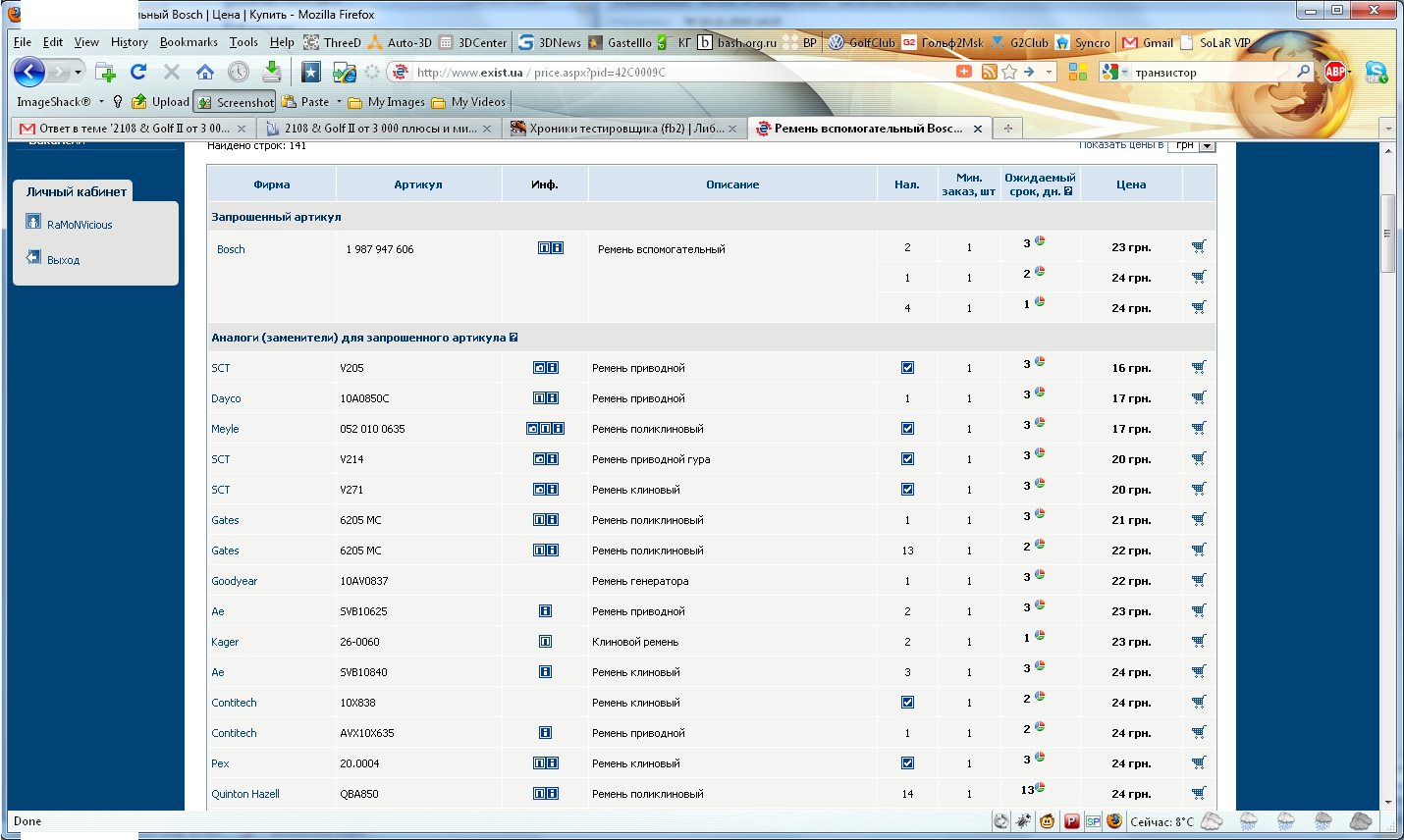Open the Goodyear brand link
The image size is (1404, 840).
[x=234, y=581]
